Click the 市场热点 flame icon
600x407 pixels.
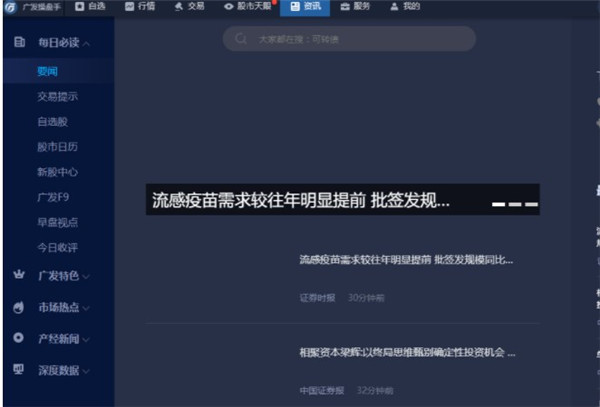18,307
